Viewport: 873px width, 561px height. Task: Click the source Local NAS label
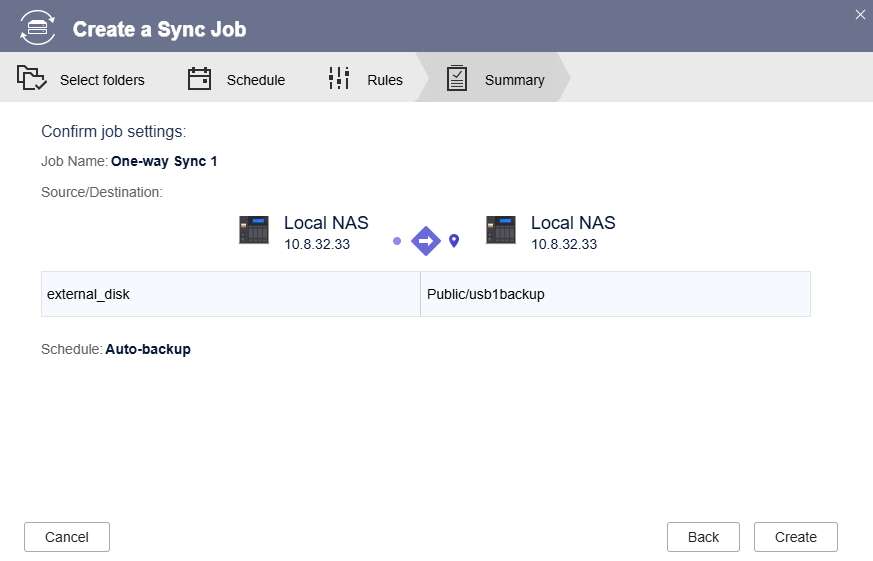[x=326, y=223]
